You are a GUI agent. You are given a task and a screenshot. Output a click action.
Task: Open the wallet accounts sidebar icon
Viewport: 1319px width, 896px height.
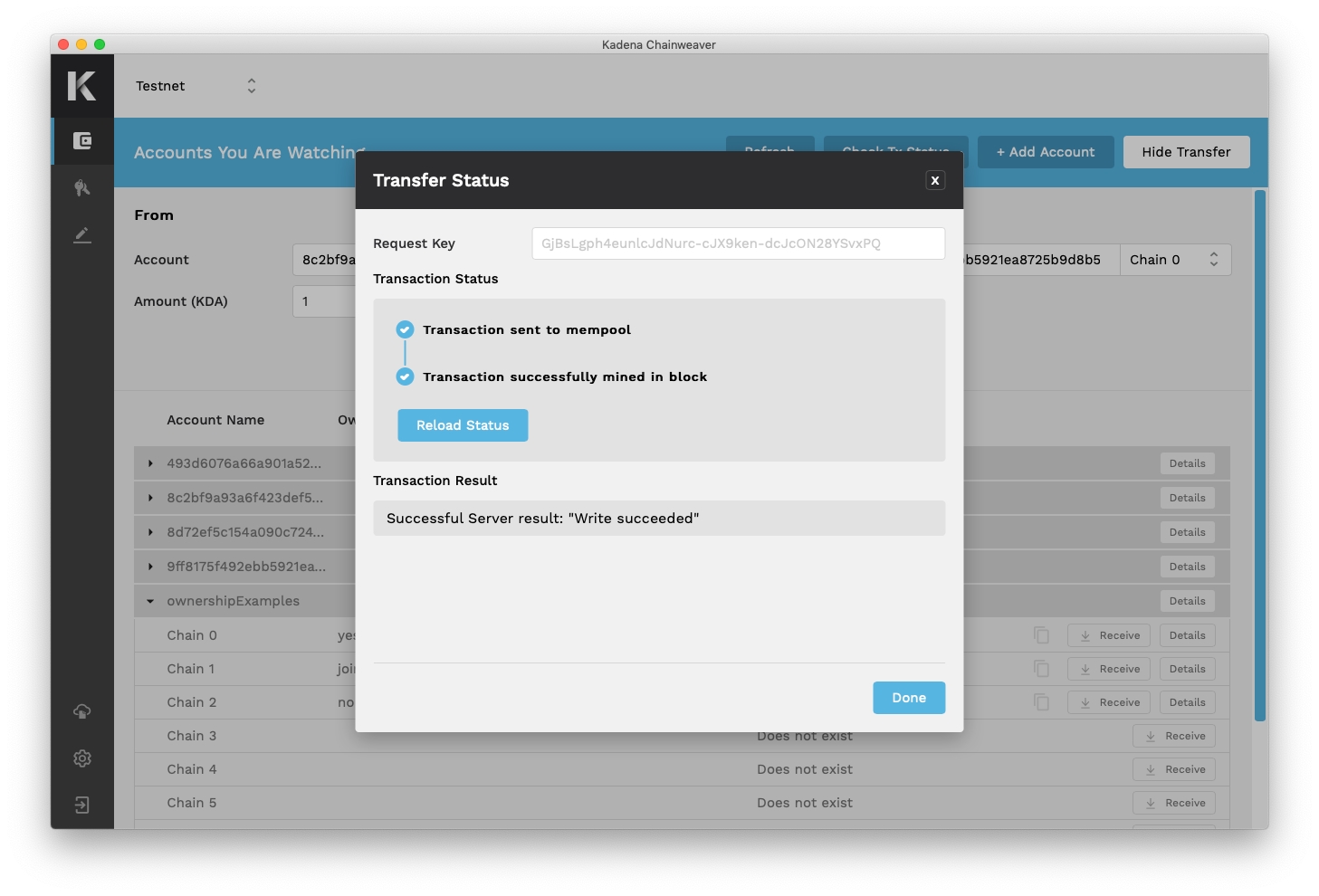(82, 141)
